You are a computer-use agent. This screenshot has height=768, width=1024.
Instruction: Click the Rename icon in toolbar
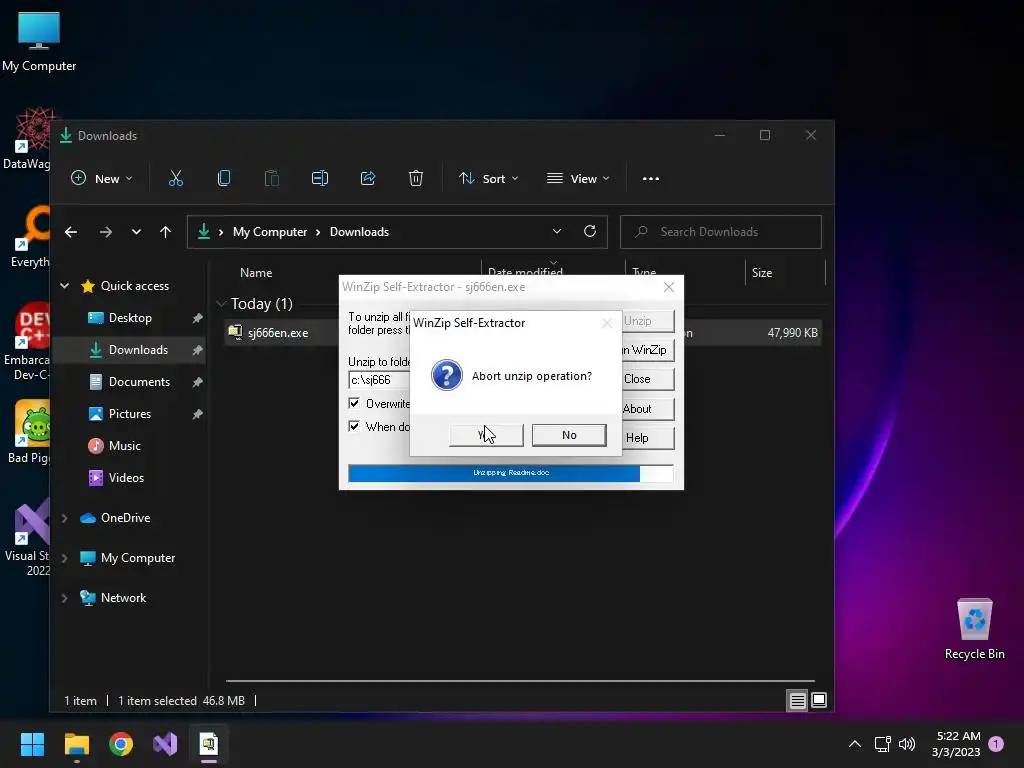click(x=320, y=178)
